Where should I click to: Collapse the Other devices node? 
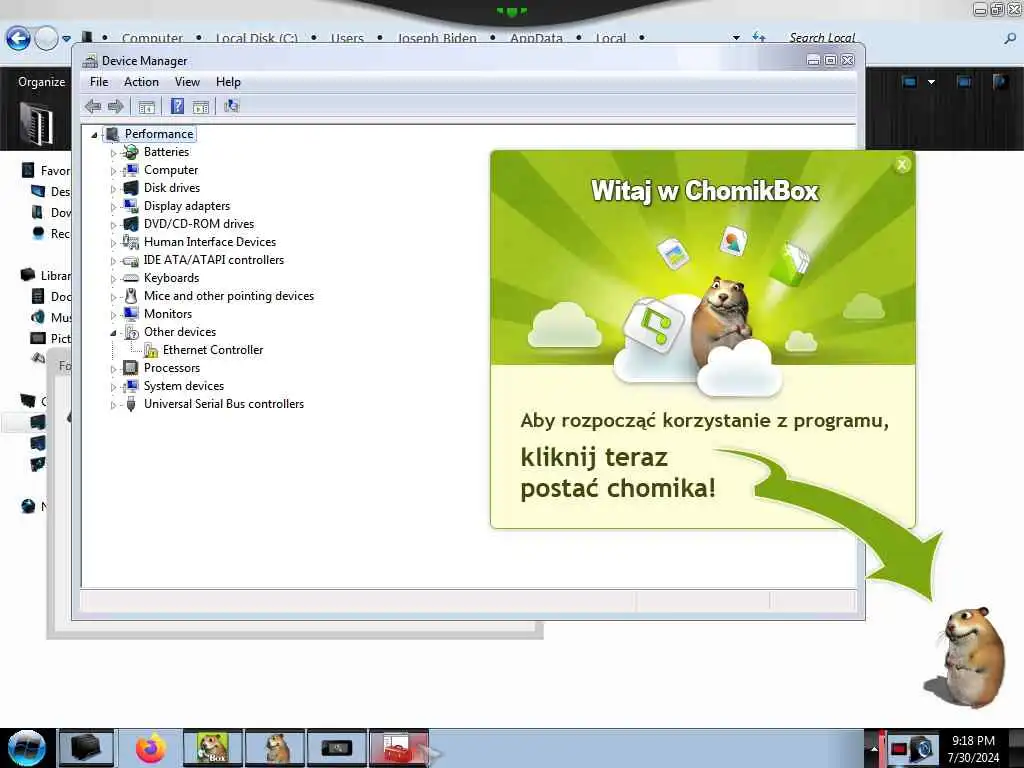coord(113,333)
